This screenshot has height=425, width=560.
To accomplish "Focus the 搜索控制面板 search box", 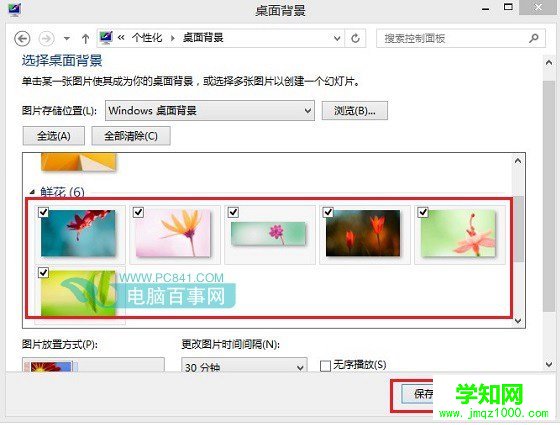I will (461, 38).
